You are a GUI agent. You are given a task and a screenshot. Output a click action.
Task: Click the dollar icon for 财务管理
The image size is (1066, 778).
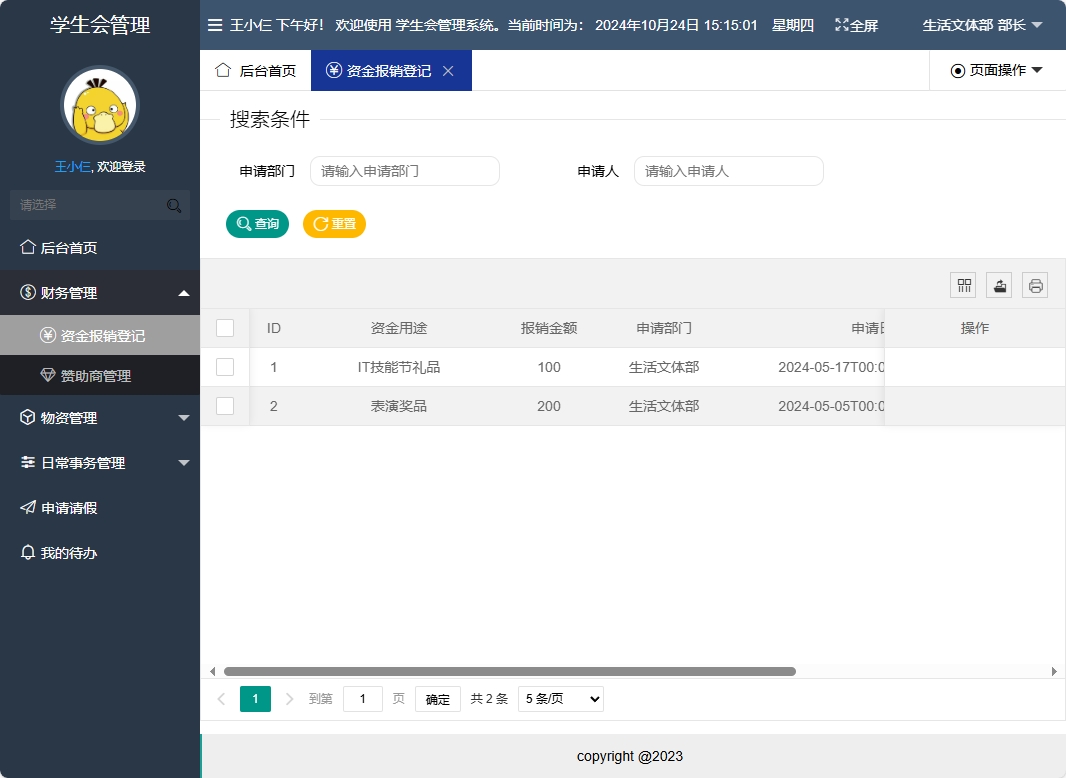tap(27, 293)
